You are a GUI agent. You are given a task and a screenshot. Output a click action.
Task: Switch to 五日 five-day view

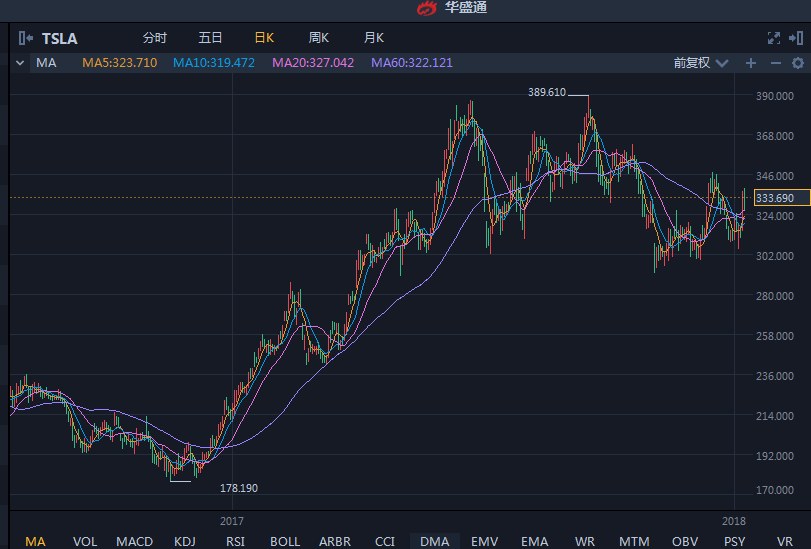(x=210, y=38)
